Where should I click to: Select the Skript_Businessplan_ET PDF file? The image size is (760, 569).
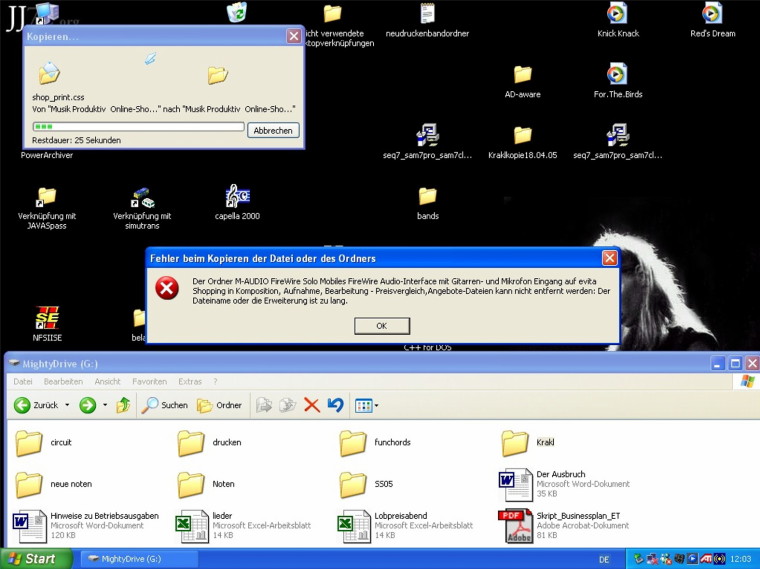point(516,524)
